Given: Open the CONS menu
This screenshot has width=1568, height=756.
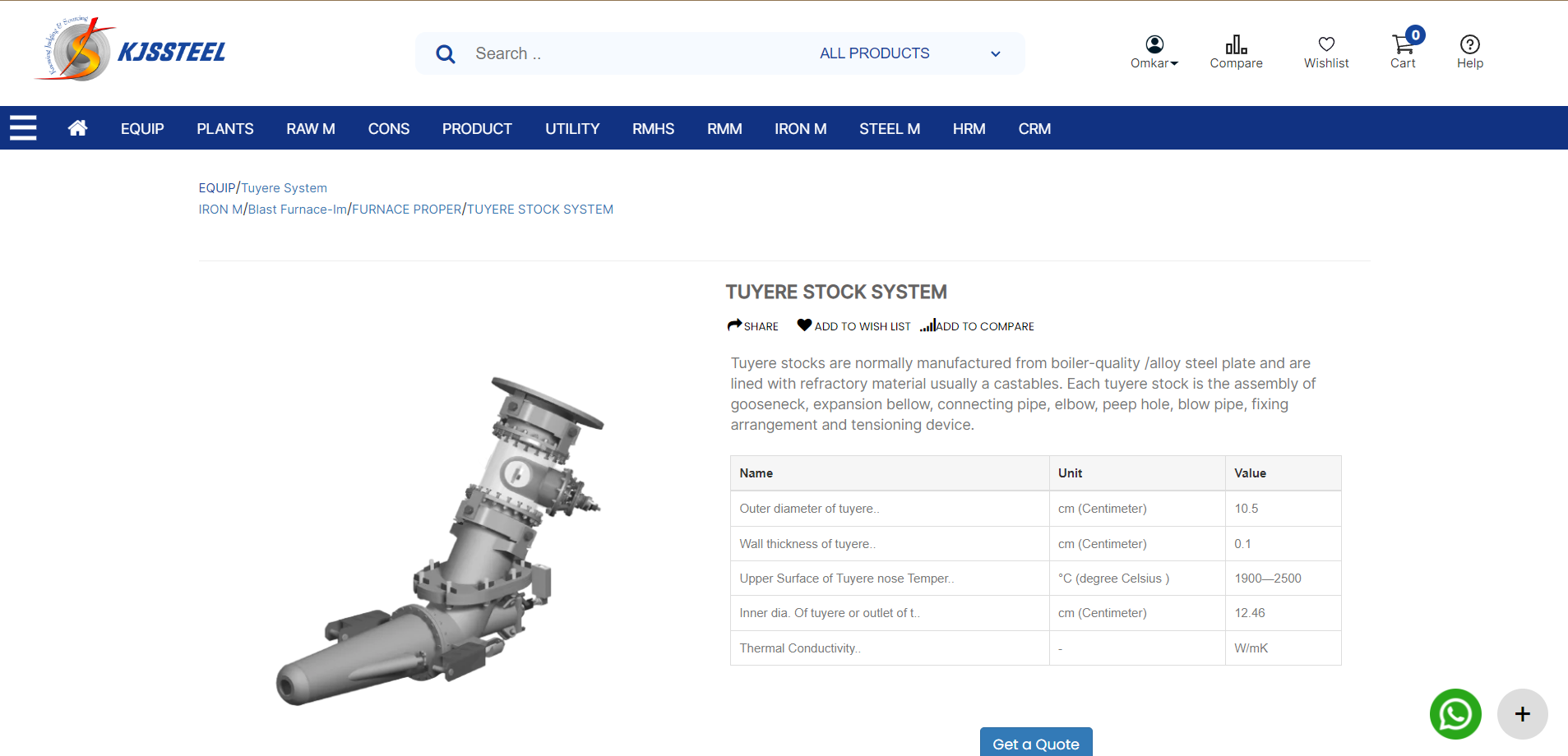Looking at the screenshot, I should point(389,129).
